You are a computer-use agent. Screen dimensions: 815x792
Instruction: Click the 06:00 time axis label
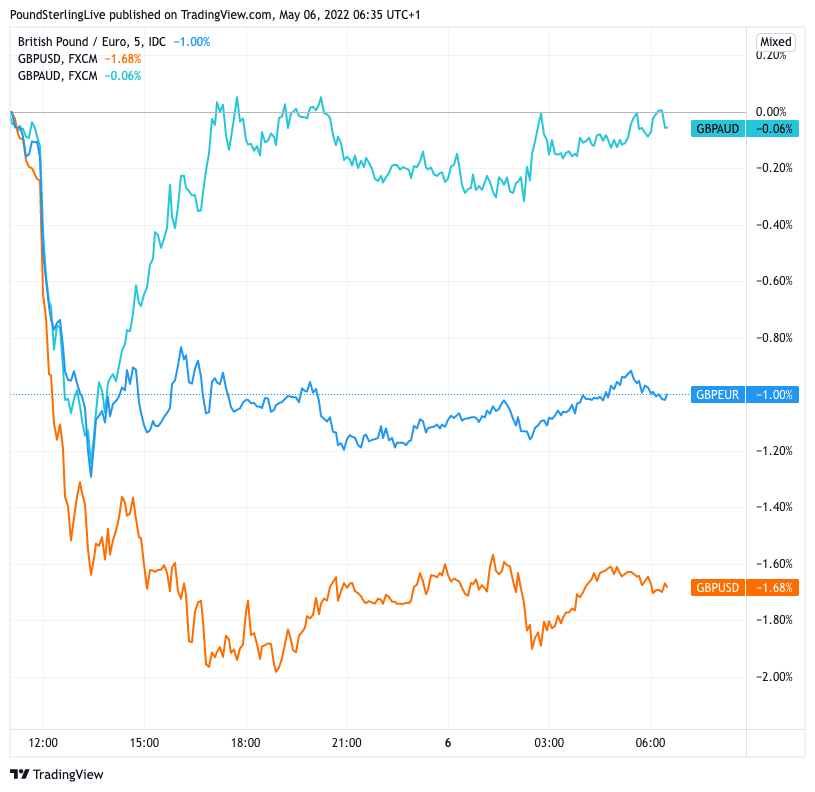pos(651,743)
